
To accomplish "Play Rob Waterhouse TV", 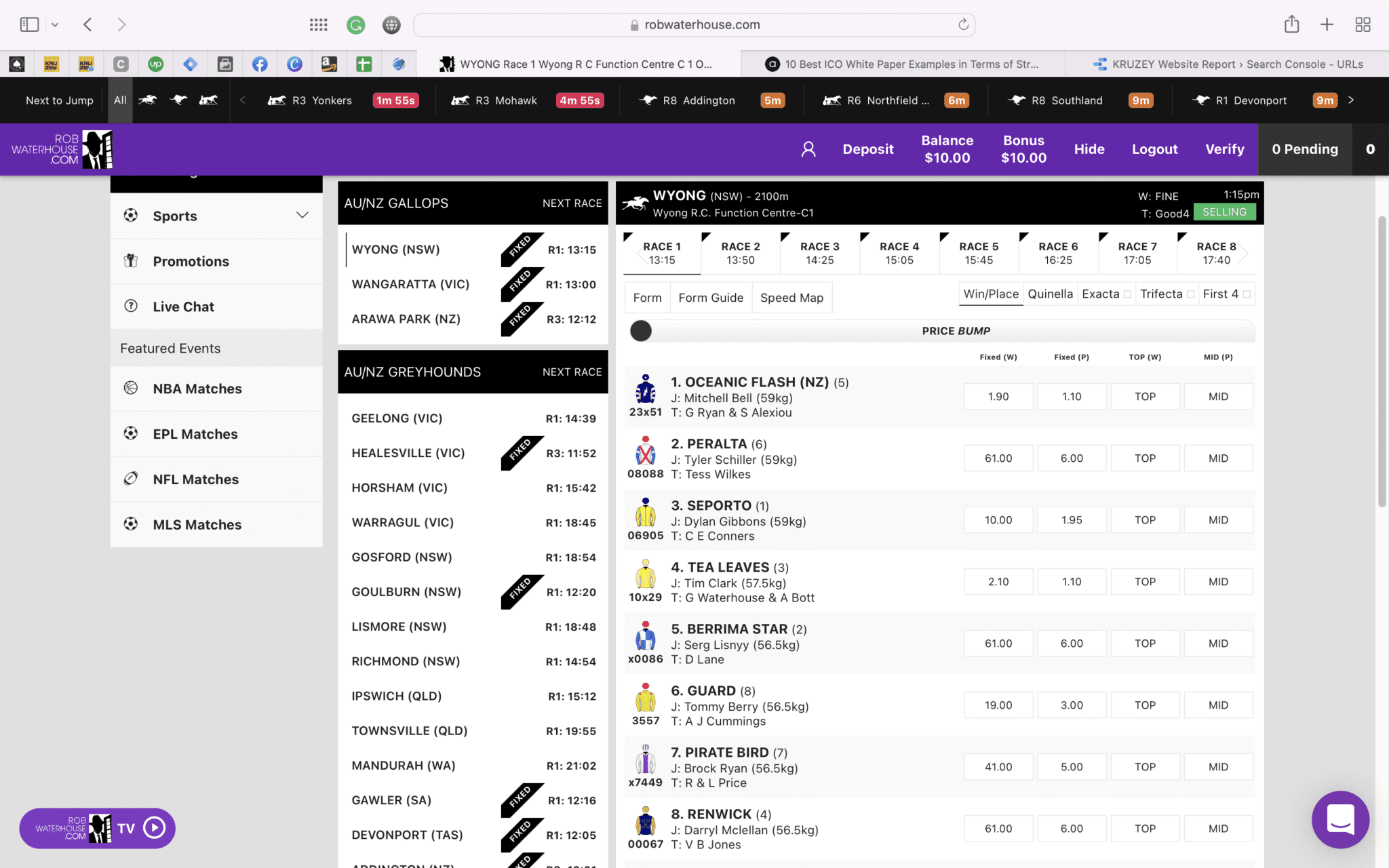I will click(97, 828).
